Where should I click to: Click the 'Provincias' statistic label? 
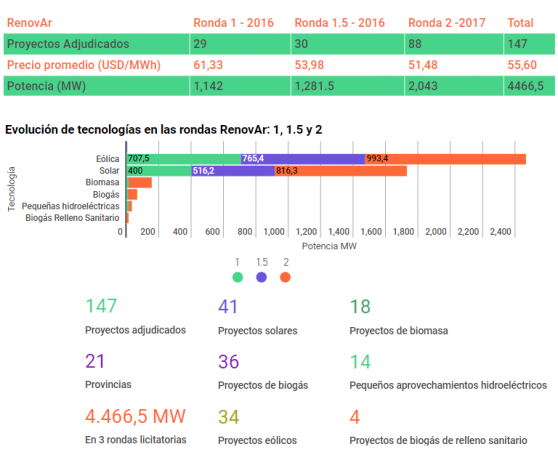108,384
